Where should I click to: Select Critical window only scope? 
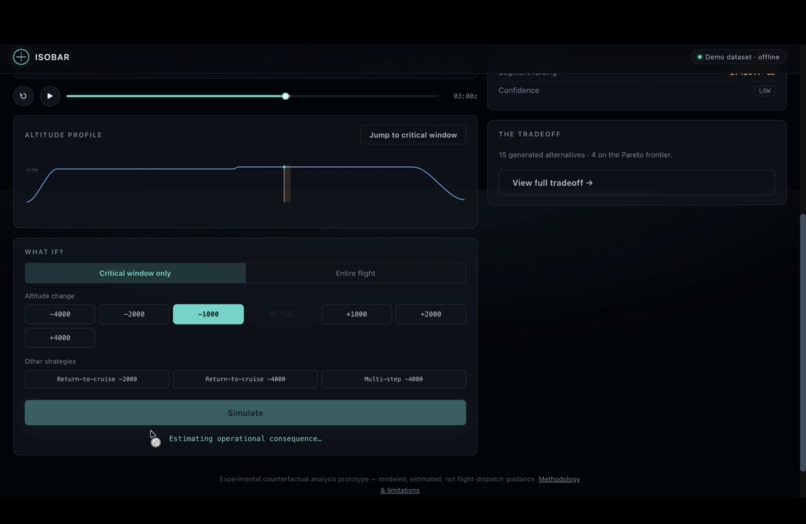[135, 273]
